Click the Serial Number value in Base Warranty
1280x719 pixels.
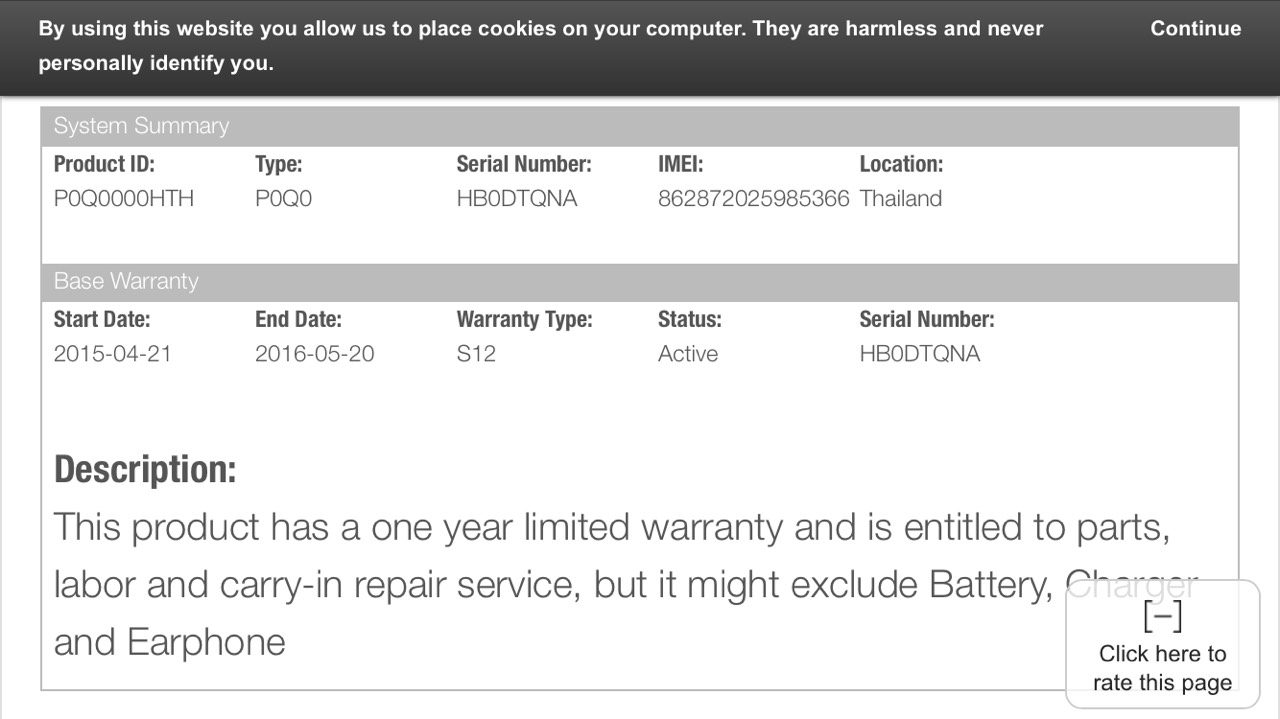click(x=919, y=354)
